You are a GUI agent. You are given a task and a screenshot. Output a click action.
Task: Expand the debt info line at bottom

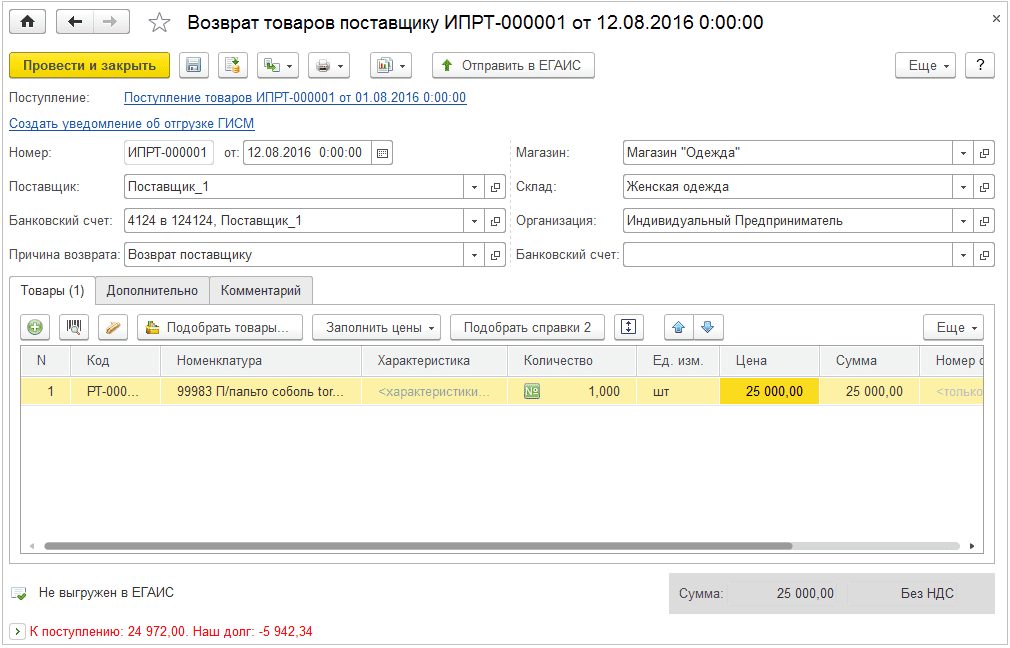coord(17,631)
